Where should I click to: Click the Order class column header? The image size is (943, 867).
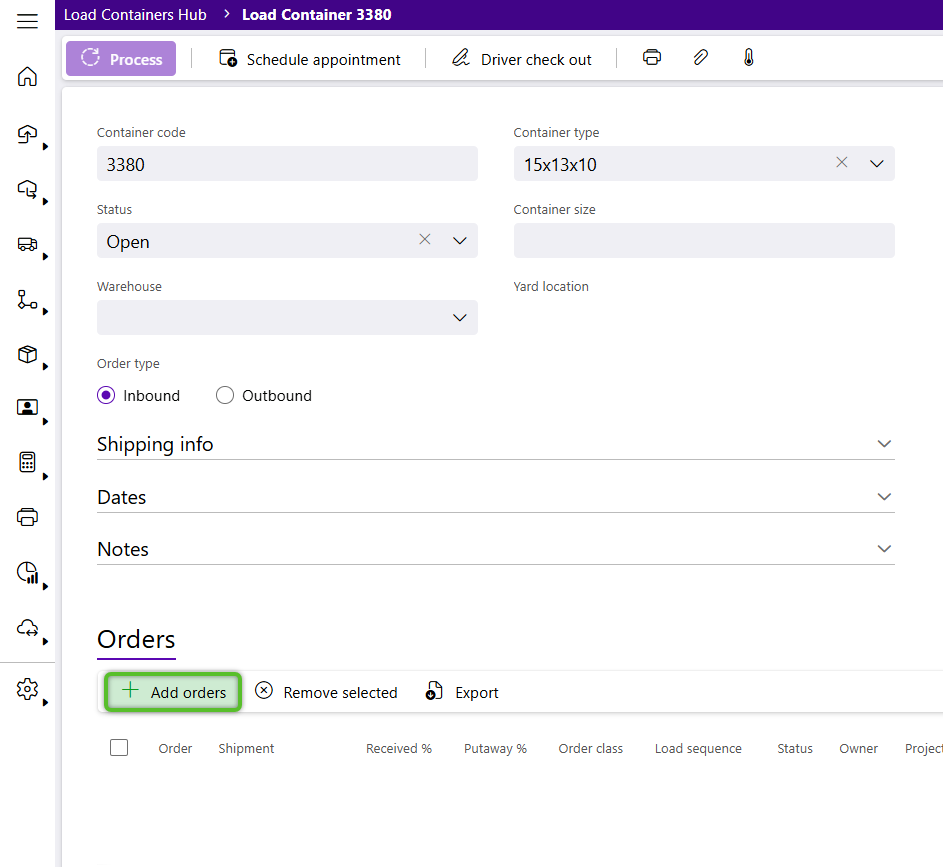591,749
